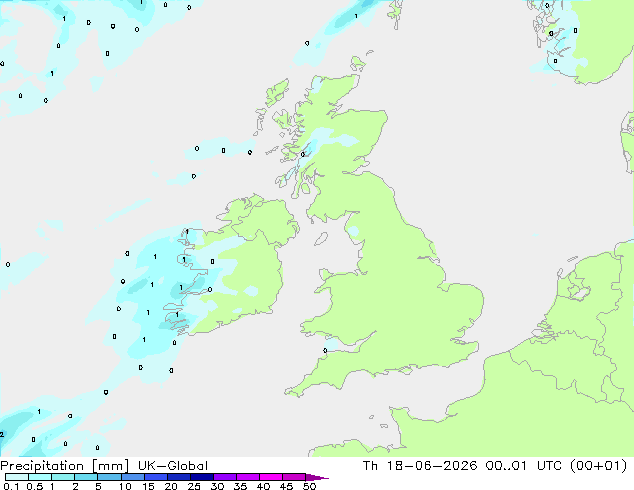Click the '15' legend scale label
The height and width of the screenshot is (490, 634).
tap(148, 486)
